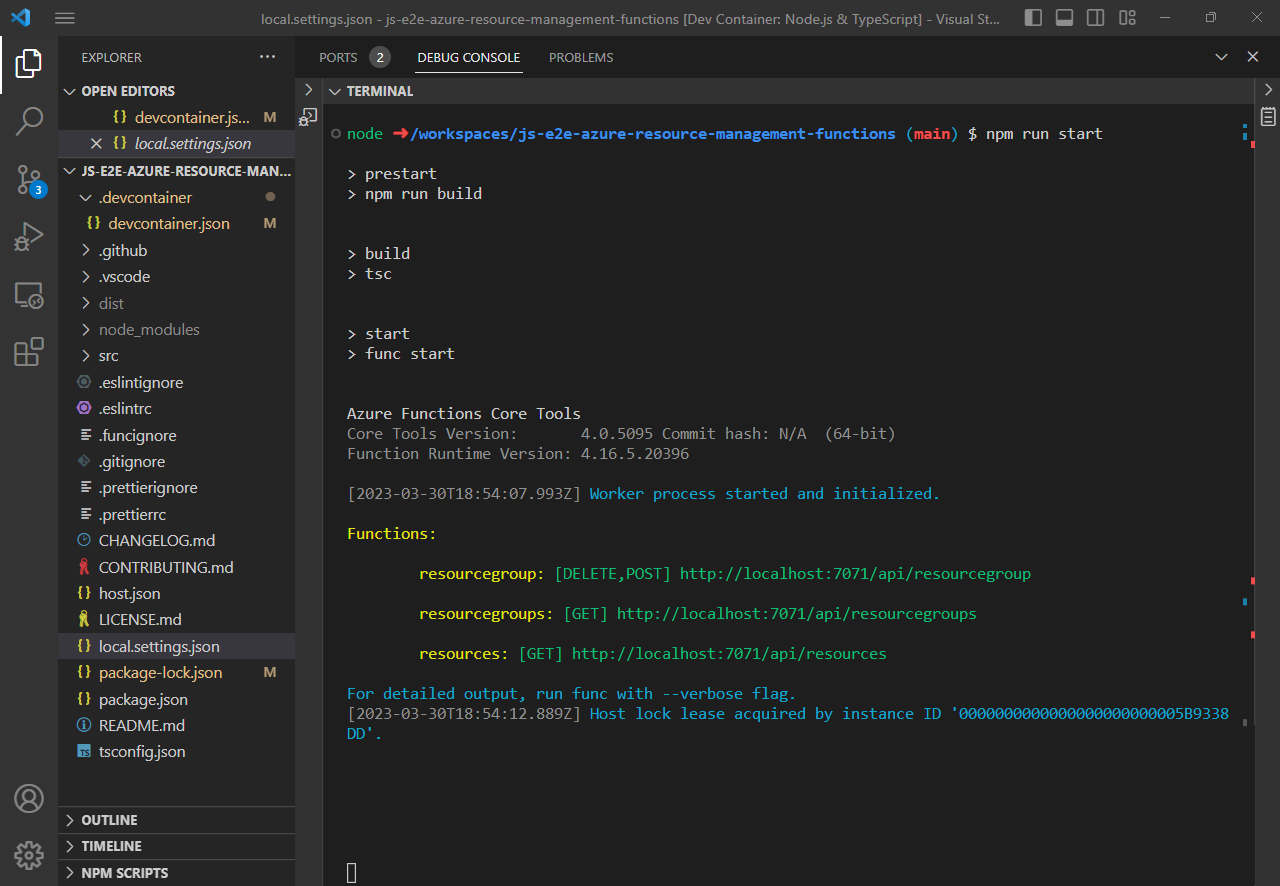Expand the collapsed strip left of TERMINAL header

click(x=309, y=90)
